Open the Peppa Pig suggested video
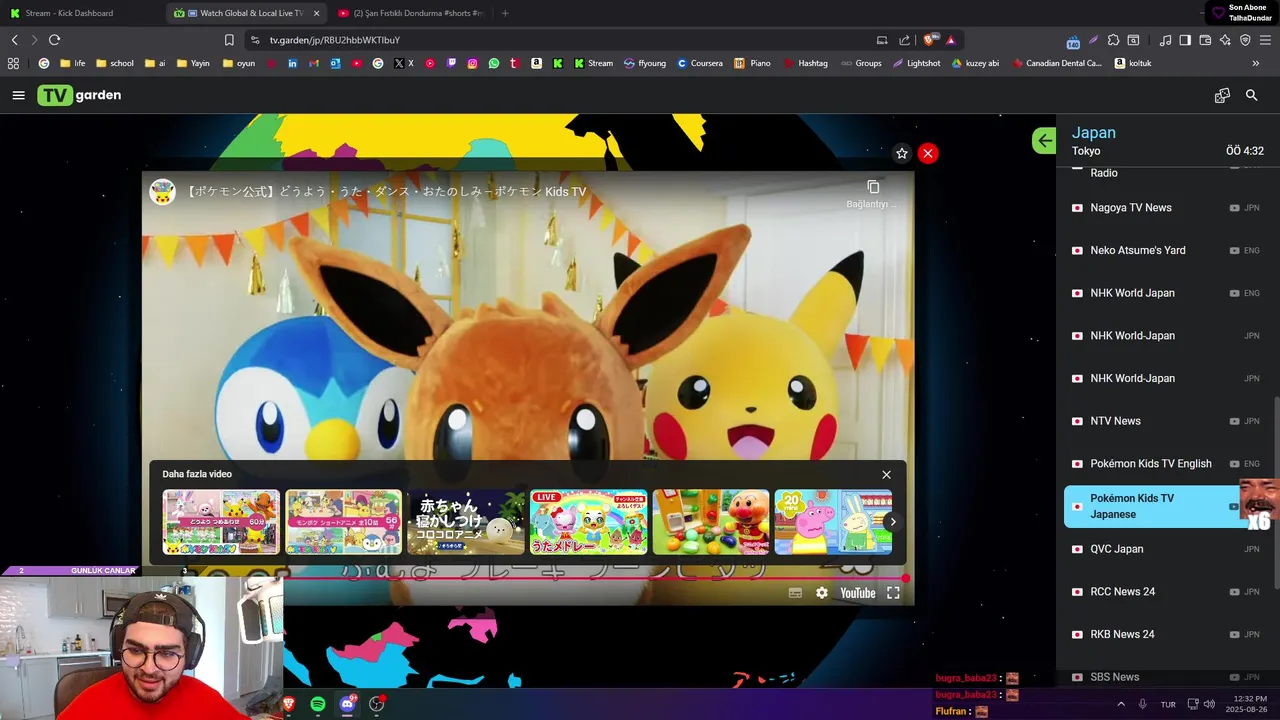The height and width of the screenshot is (720, 1280). (833, 521)
